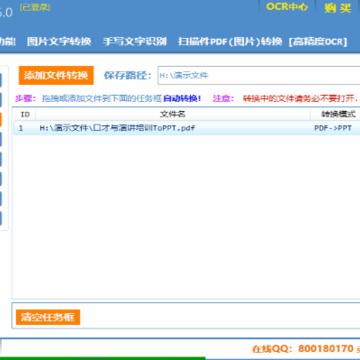Screen dimensions: 360x360
Task: Click the ID cell with value 1
Action: click(21, 128)
